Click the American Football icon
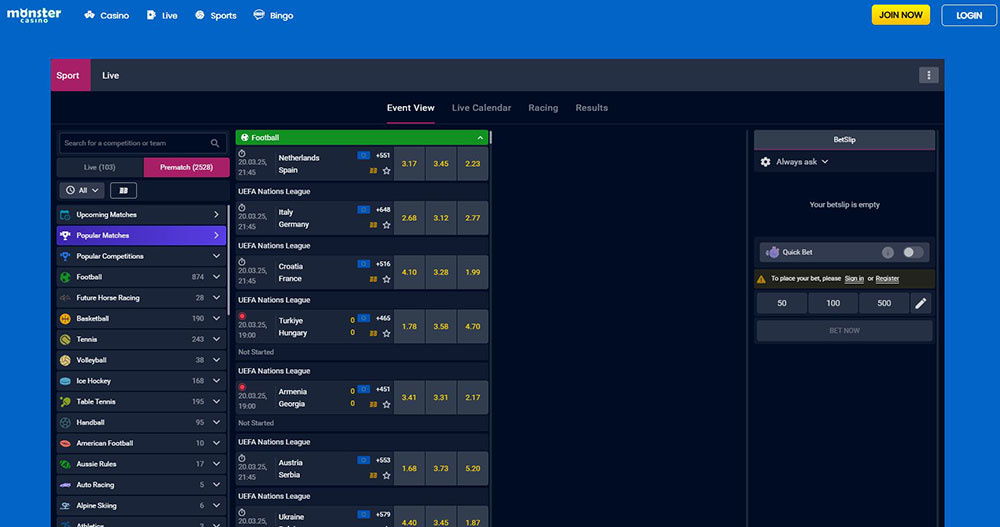This screenshot has height=527, width=1000. tap(65, 443)
